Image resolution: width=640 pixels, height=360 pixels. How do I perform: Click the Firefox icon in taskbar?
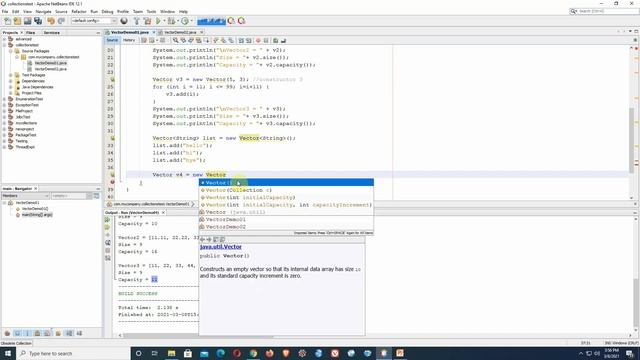[269, 353]
